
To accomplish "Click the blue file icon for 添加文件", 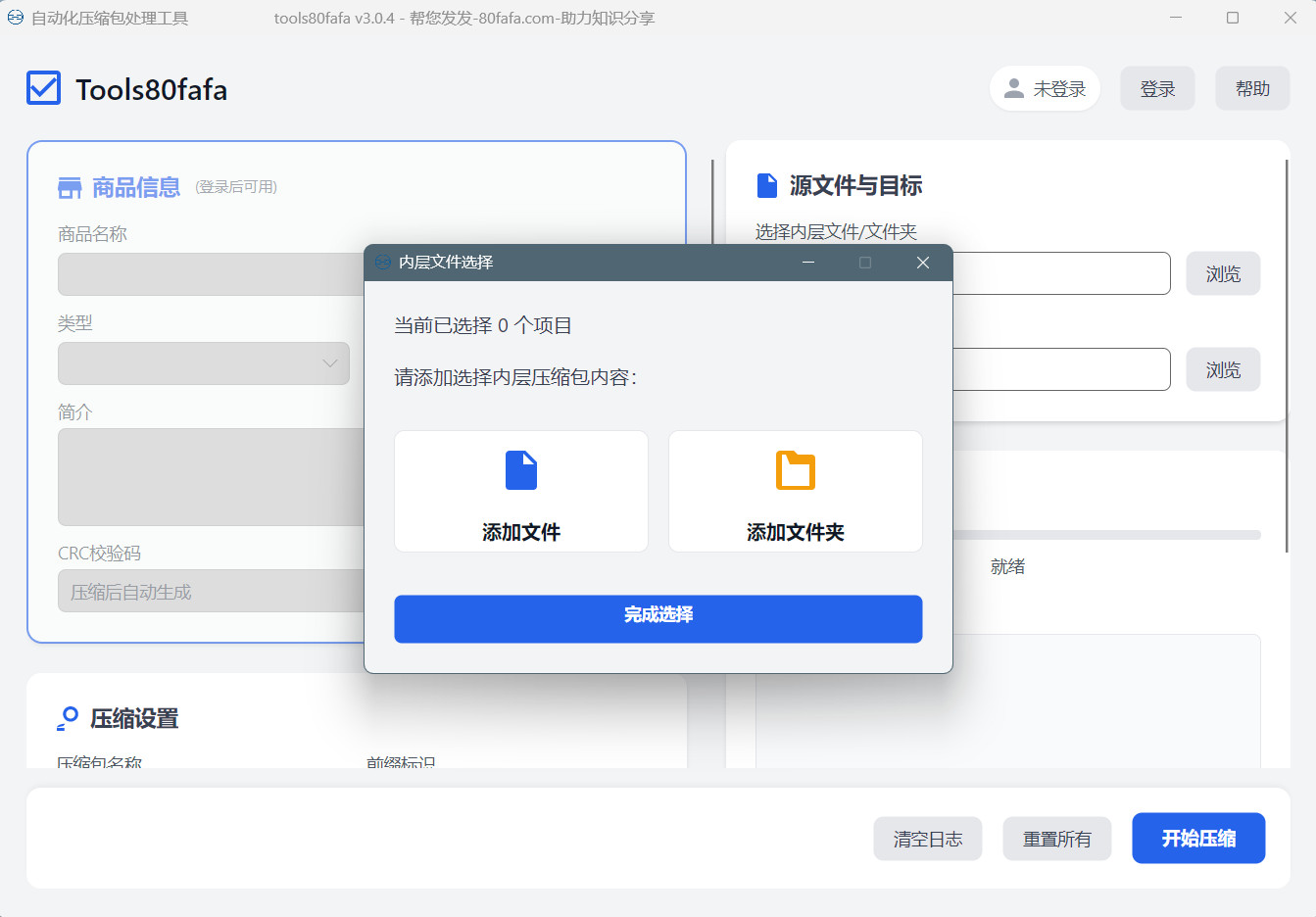I will 520,470.
